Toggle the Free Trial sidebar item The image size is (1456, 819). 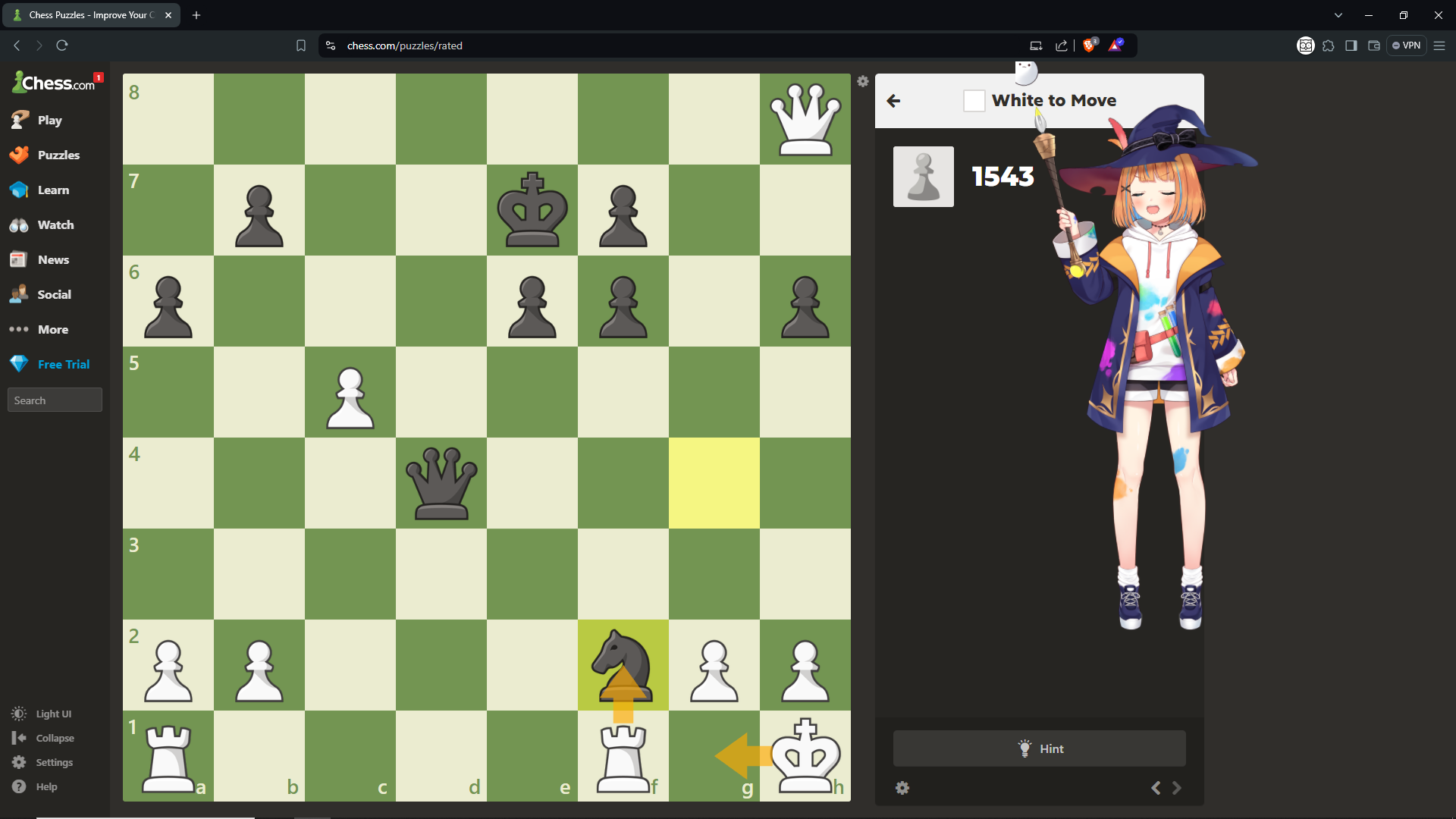pyautogui.click(x=55, y=363)
